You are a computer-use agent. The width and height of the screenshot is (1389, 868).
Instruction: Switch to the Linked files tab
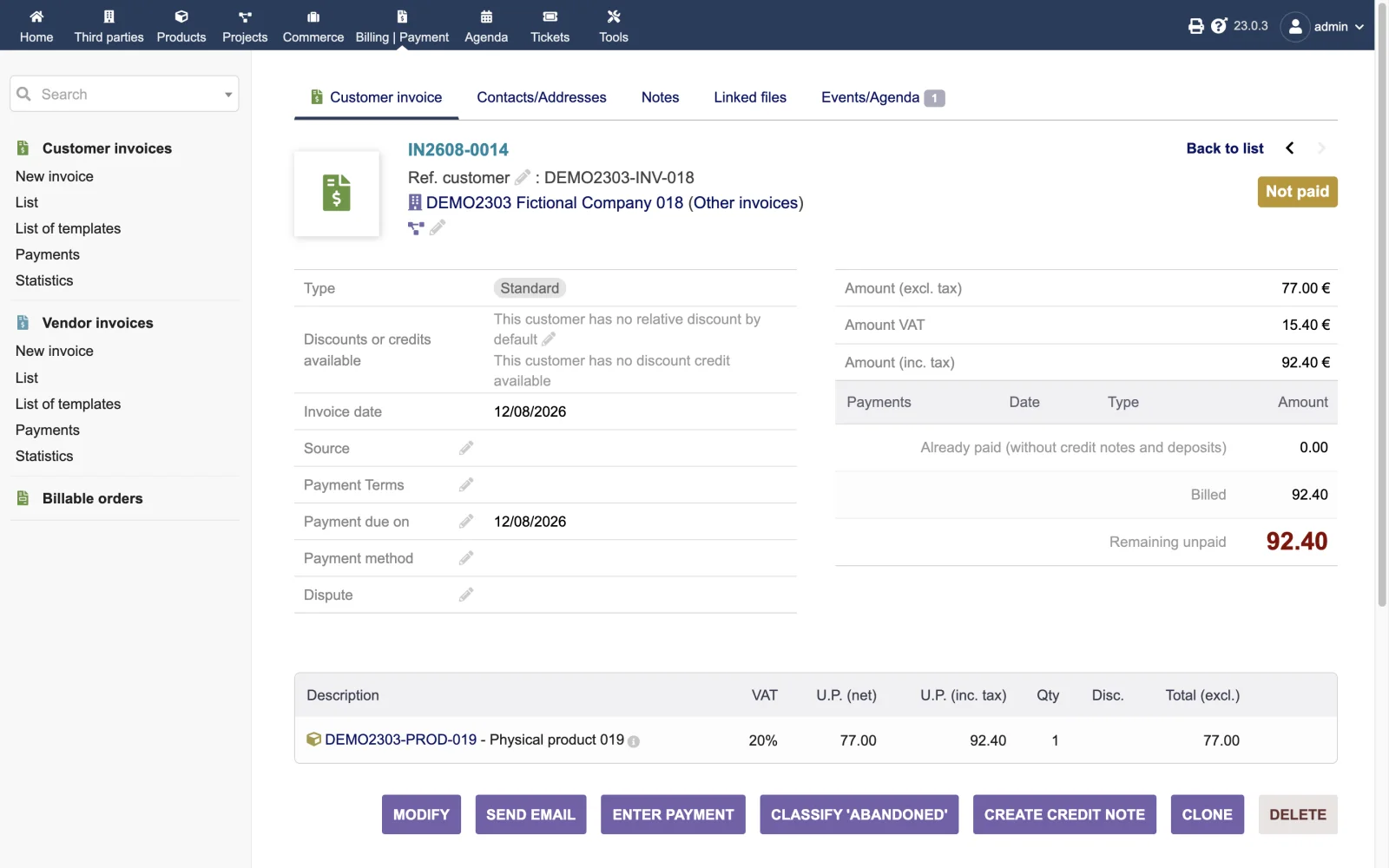coord(750,97)
